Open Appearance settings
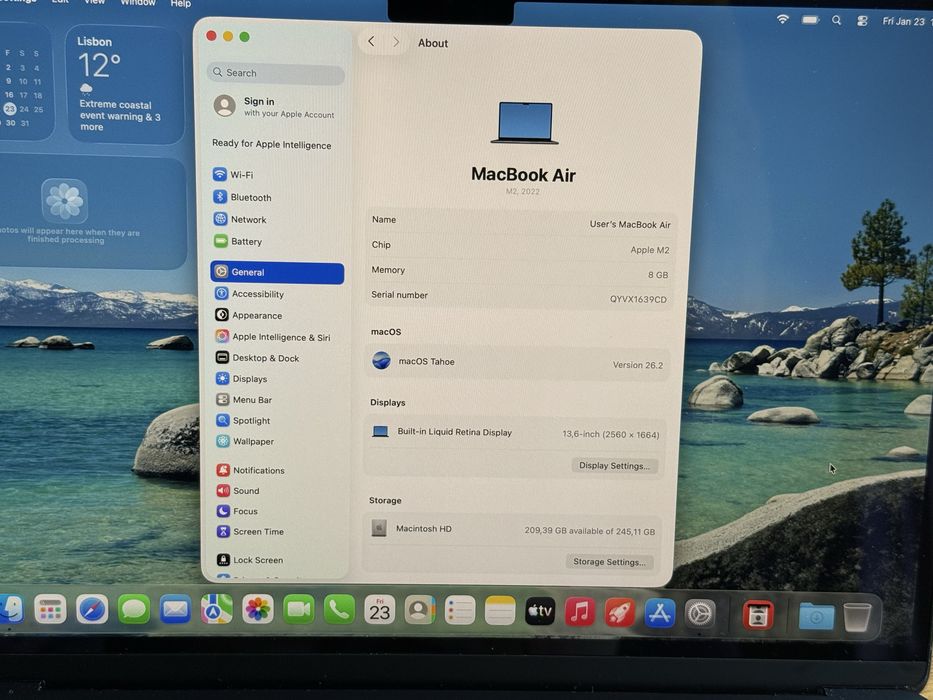Screen dimensions: 933x700 point(249,315)
